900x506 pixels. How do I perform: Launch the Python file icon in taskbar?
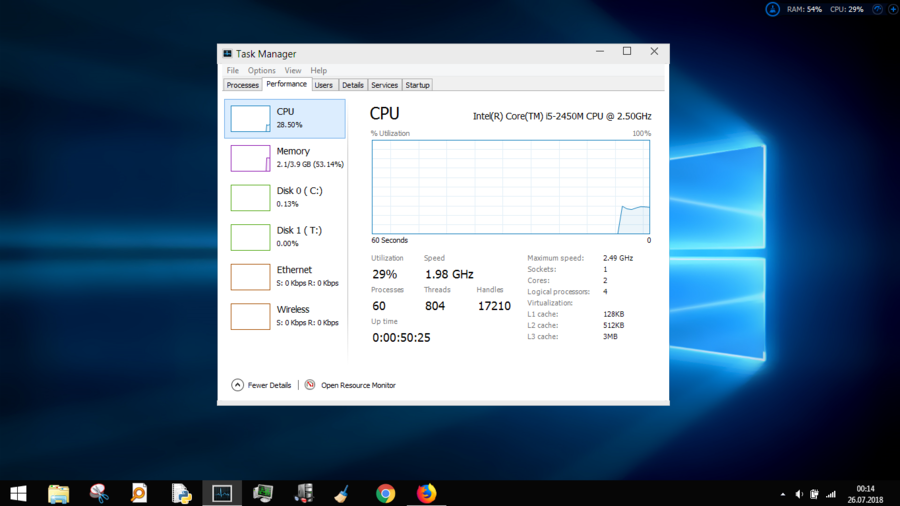181,493
